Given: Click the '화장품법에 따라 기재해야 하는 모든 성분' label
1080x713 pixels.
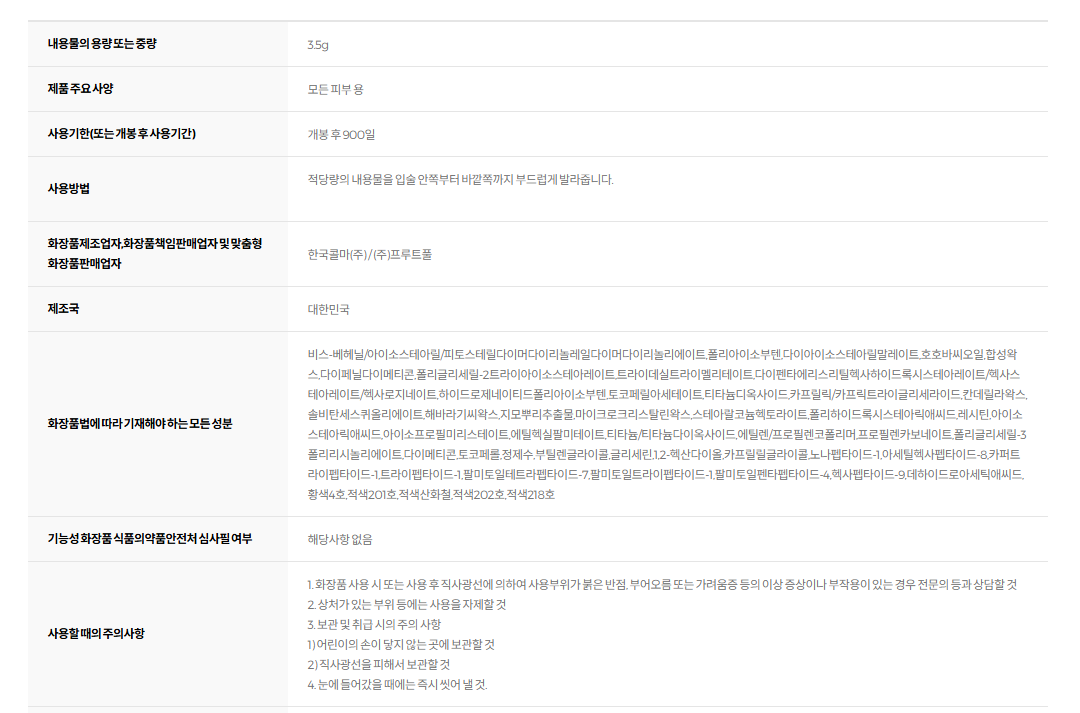Looking at the screenshot, I should [x=140, y=424].
